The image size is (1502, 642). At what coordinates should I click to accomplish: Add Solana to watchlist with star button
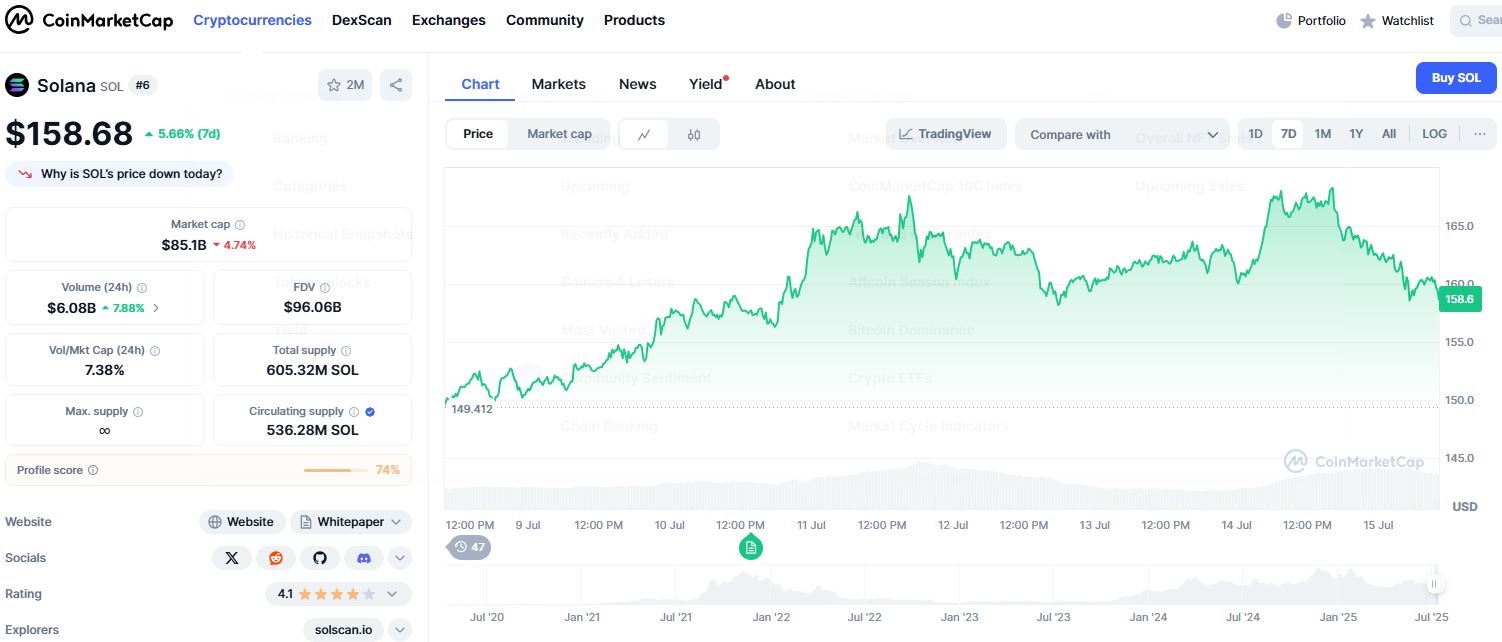coord(345,85)
